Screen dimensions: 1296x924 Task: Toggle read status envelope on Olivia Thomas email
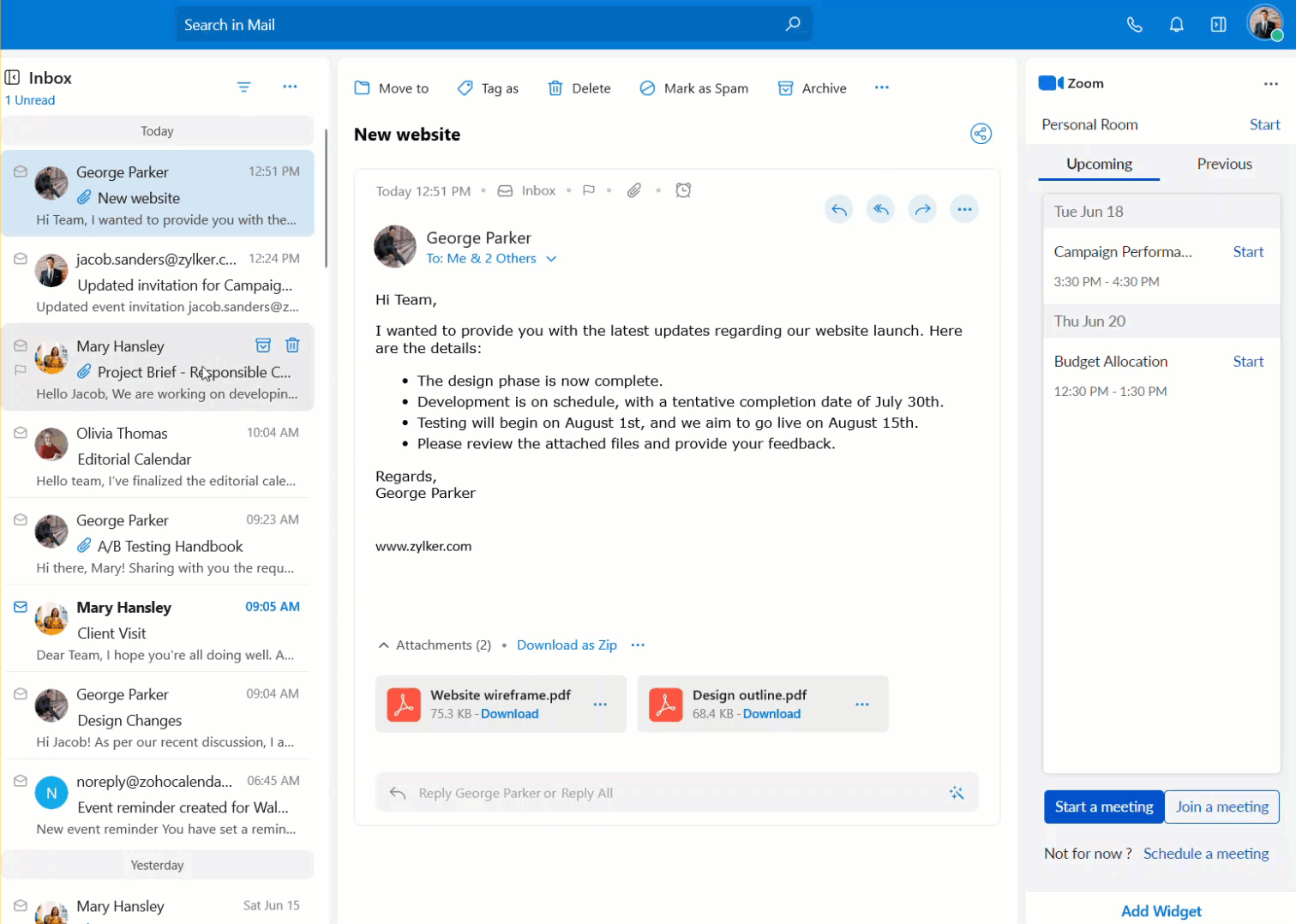click(x=21, y=433)
